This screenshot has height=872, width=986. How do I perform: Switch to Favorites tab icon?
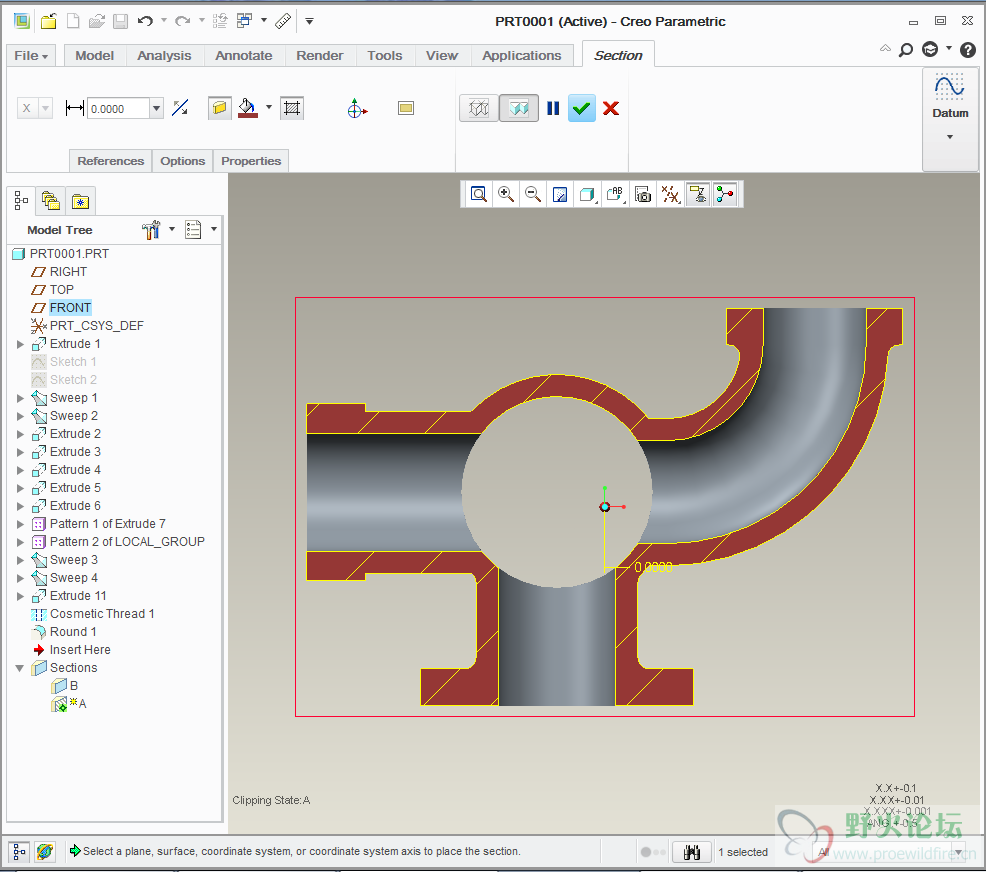(x=80, y=201)
